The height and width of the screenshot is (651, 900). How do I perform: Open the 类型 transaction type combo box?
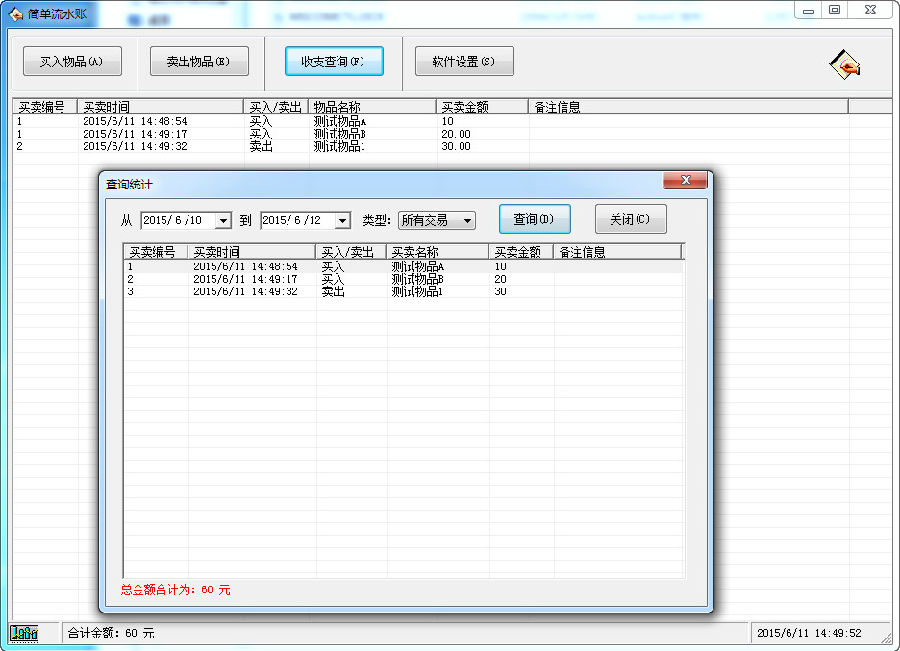point(467,221)
